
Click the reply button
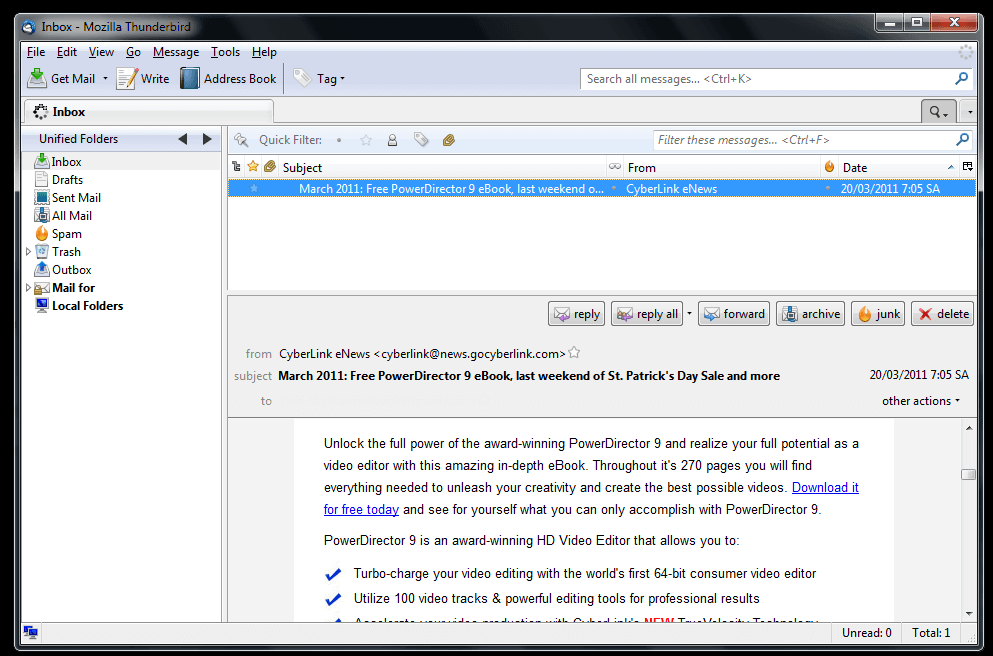click(577, 314)
